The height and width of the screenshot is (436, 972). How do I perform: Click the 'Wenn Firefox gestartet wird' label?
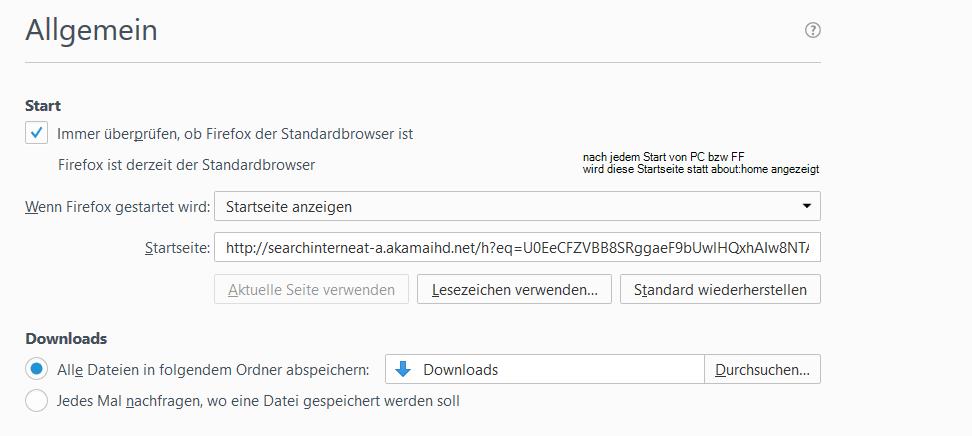click(x=117, y=207)
